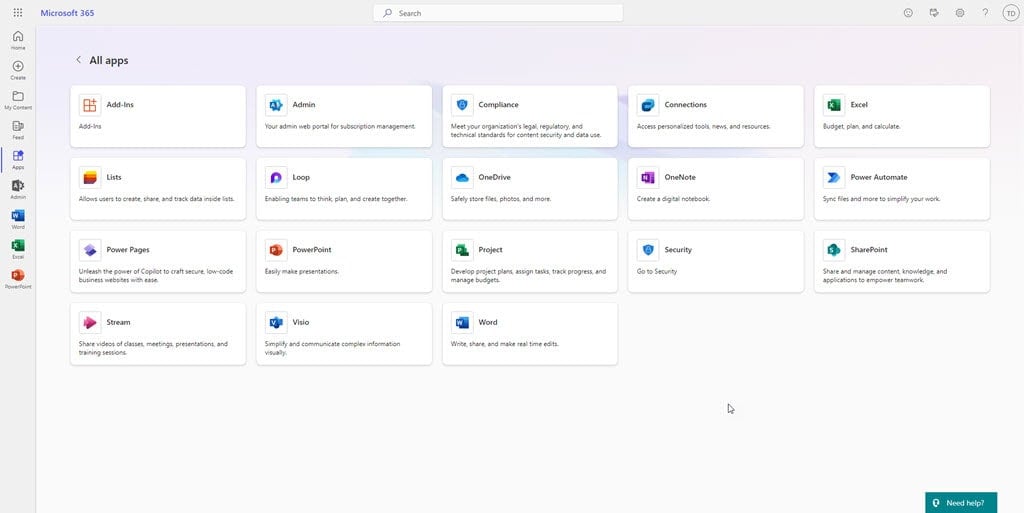Click into the Search box
Image resolution: width=1024 pixels, height=513 pixels.
498,13
